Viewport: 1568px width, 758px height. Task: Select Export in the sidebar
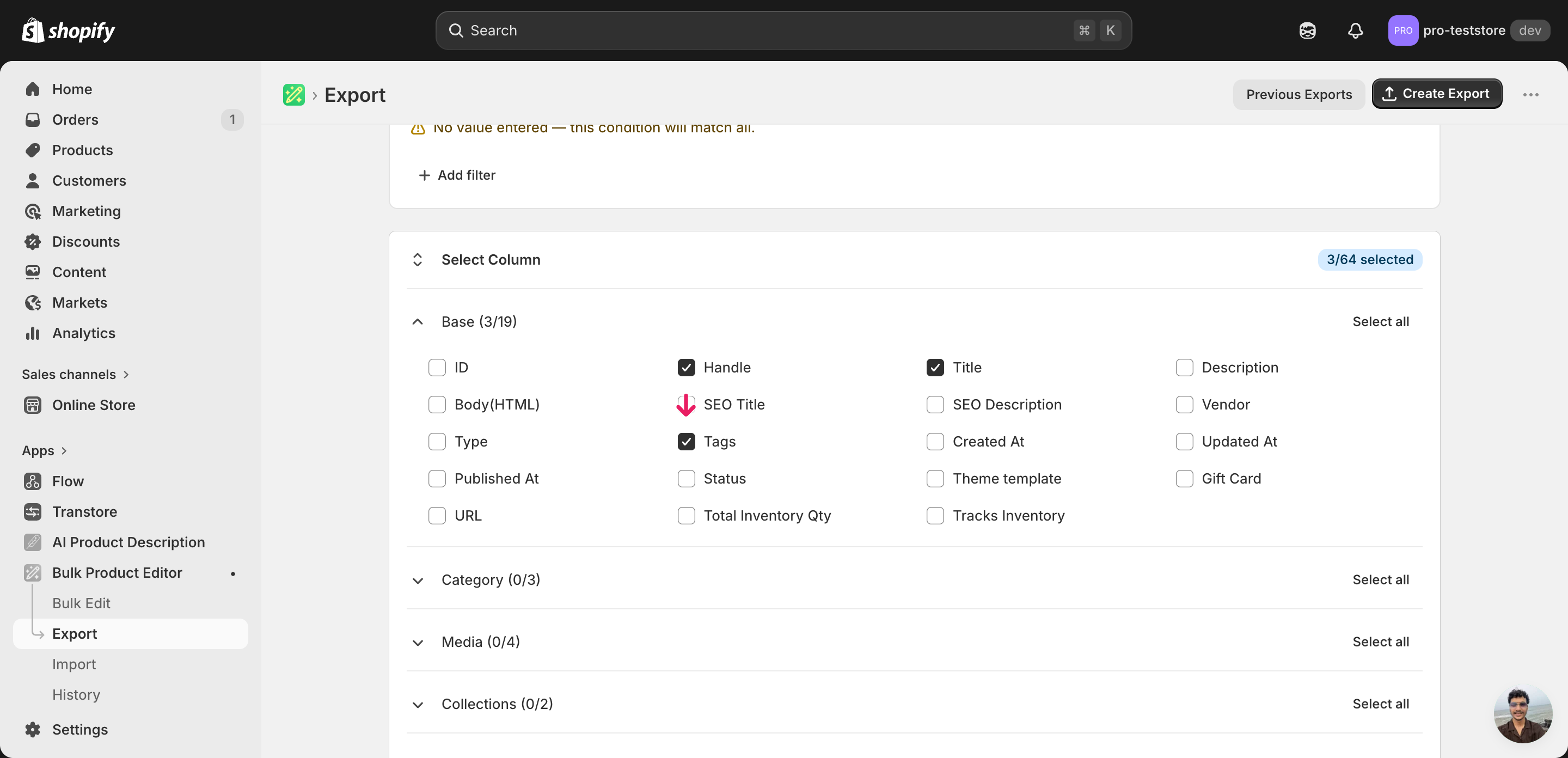(x=130, y=633)
